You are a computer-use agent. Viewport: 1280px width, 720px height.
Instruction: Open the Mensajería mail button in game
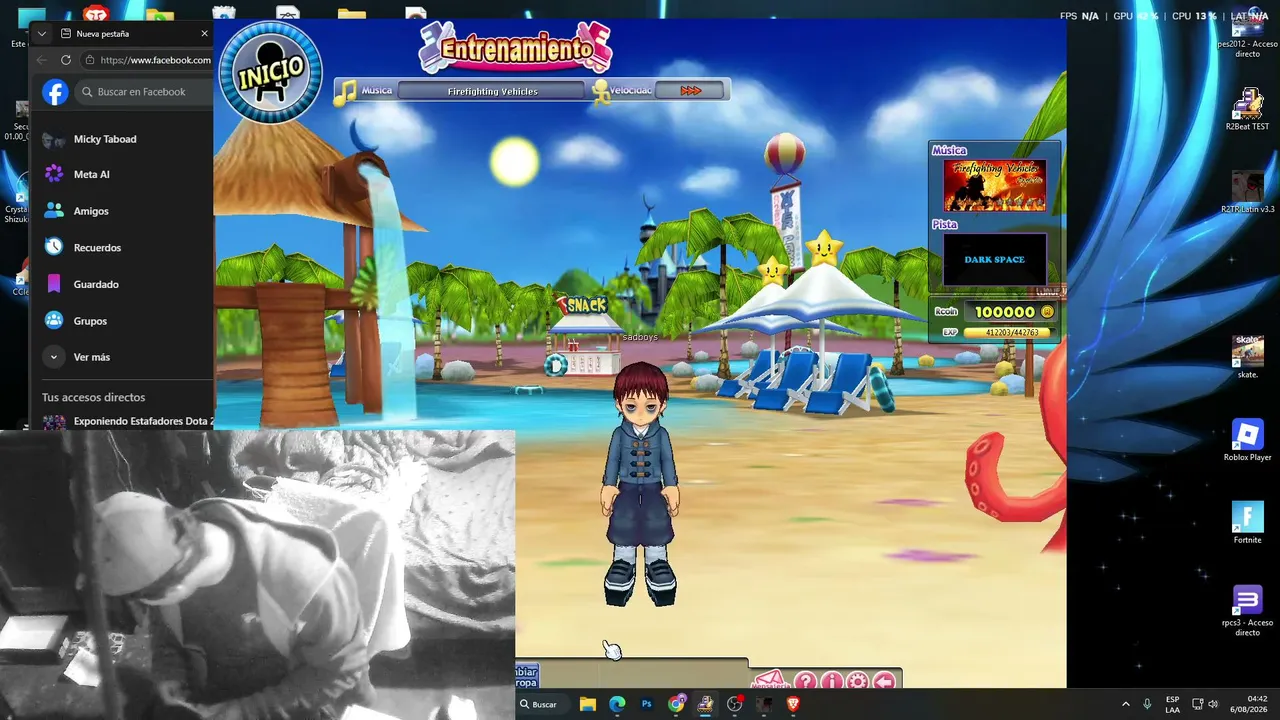pyautogui.click(x=770, y=681)
